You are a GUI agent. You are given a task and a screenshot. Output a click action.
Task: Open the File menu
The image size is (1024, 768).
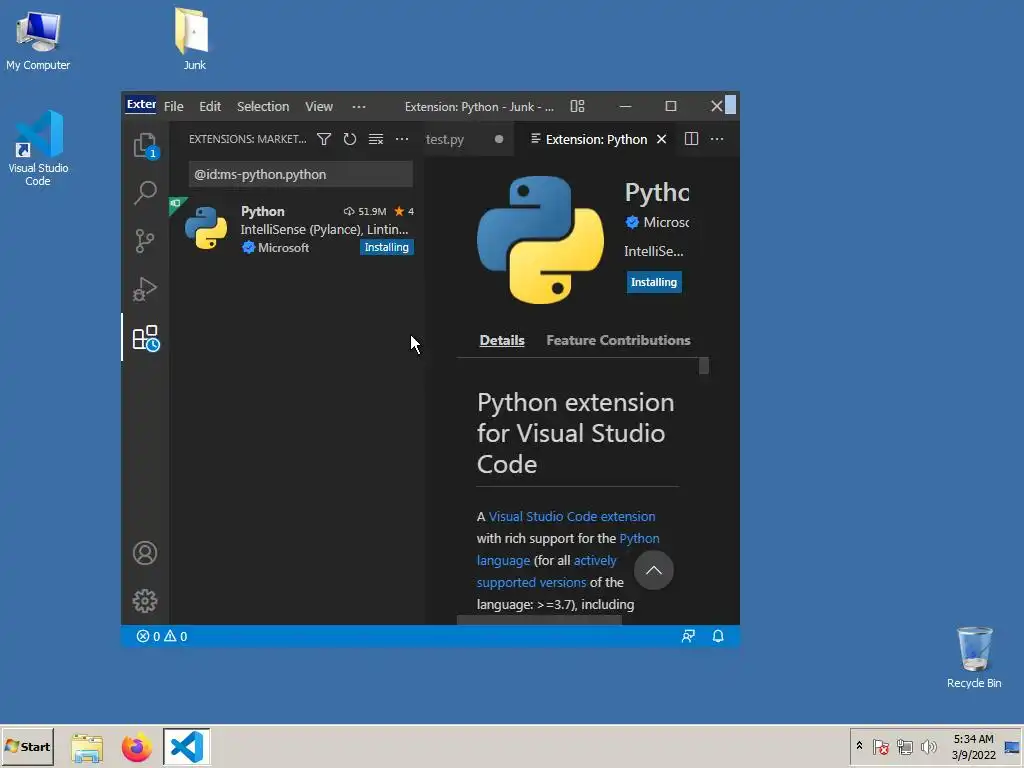click(x=174, y=106)
